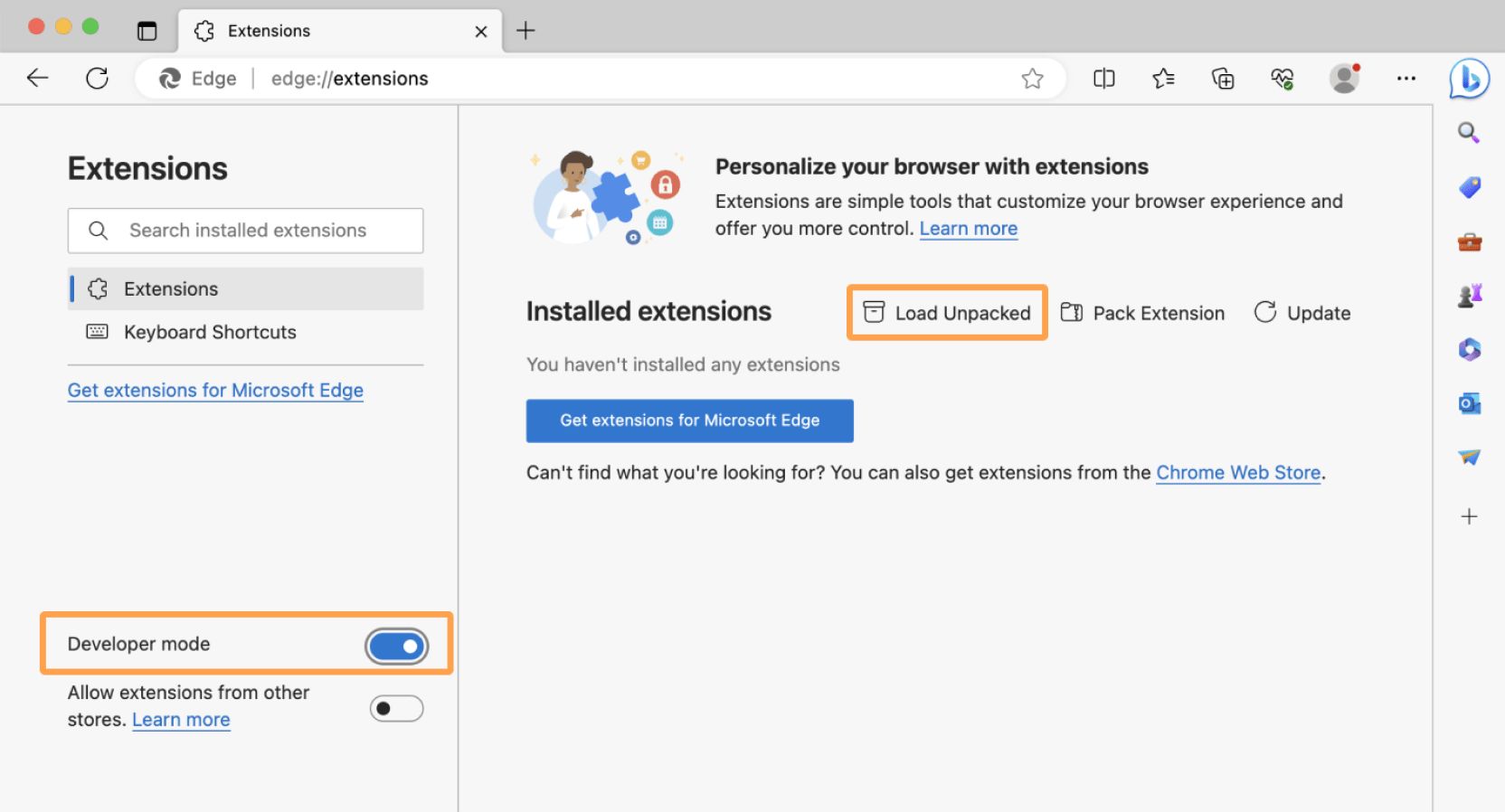Open the tab actions menu icon

[147, 31]
